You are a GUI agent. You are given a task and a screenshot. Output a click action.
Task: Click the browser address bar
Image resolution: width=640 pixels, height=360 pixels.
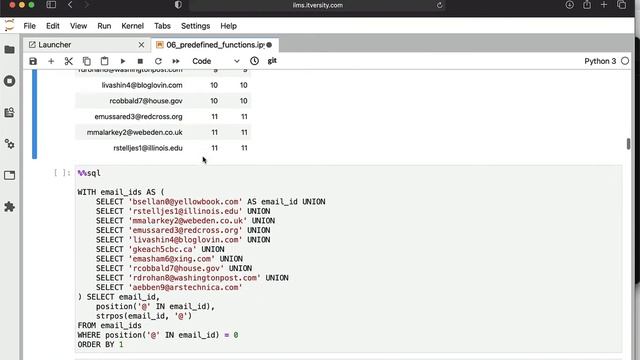(x=318, y=5)
